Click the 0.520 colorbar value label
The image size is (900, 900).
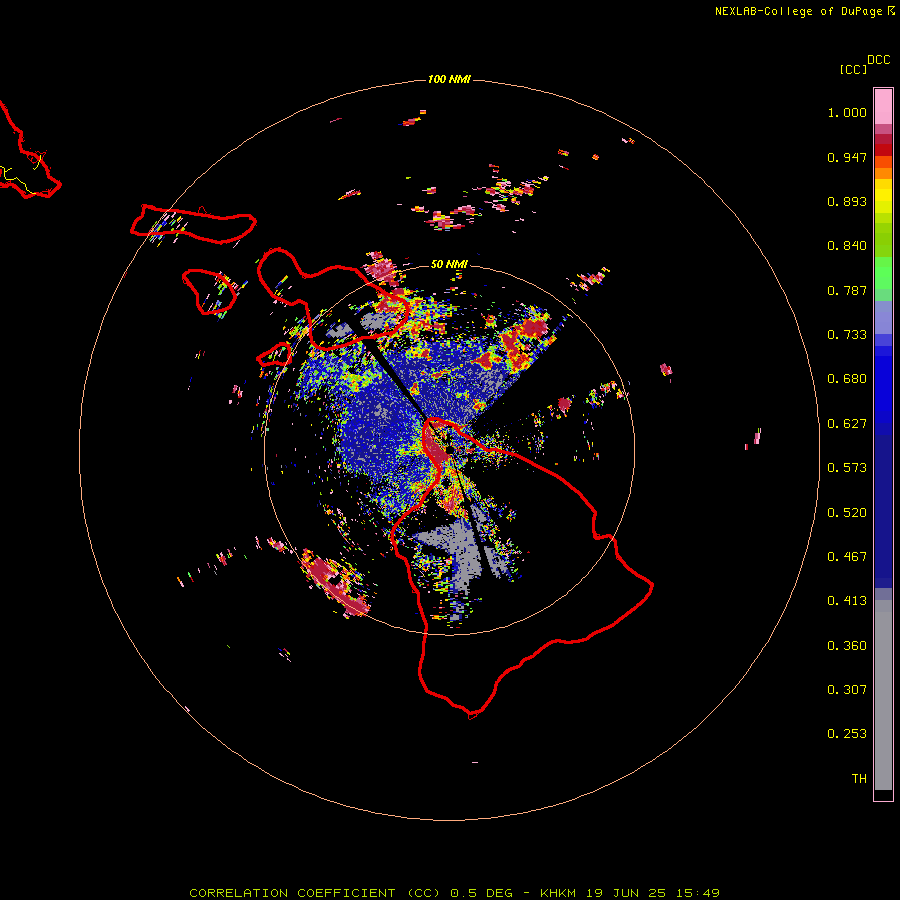click(847, 513)
